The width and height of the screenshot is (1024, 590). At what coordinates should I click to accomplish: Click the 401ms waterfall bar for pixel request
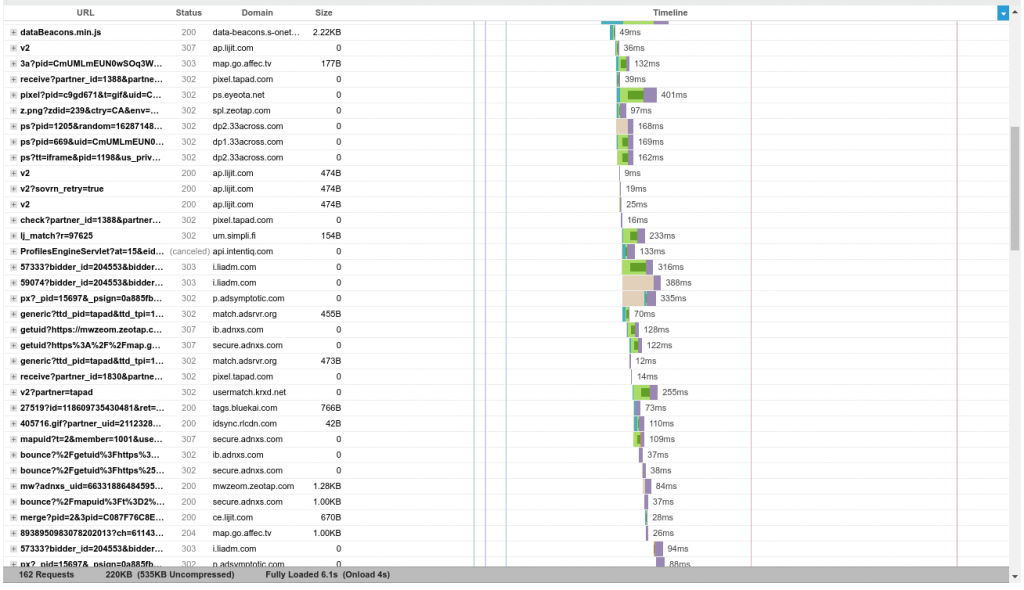point(637,95)
